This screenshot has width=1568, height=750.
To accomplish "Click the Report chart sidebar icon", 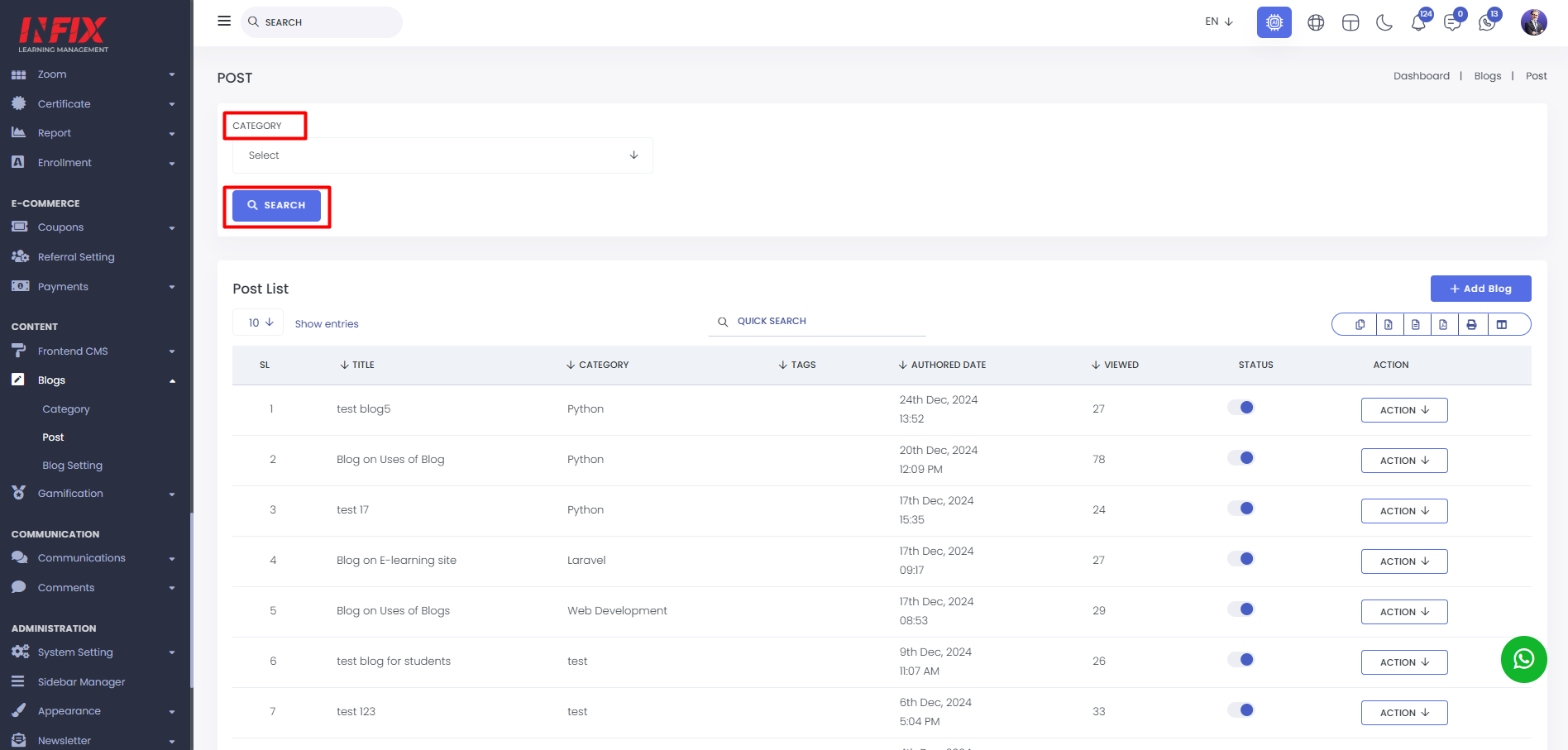I will pyautogui.click(x=19, y=132).
